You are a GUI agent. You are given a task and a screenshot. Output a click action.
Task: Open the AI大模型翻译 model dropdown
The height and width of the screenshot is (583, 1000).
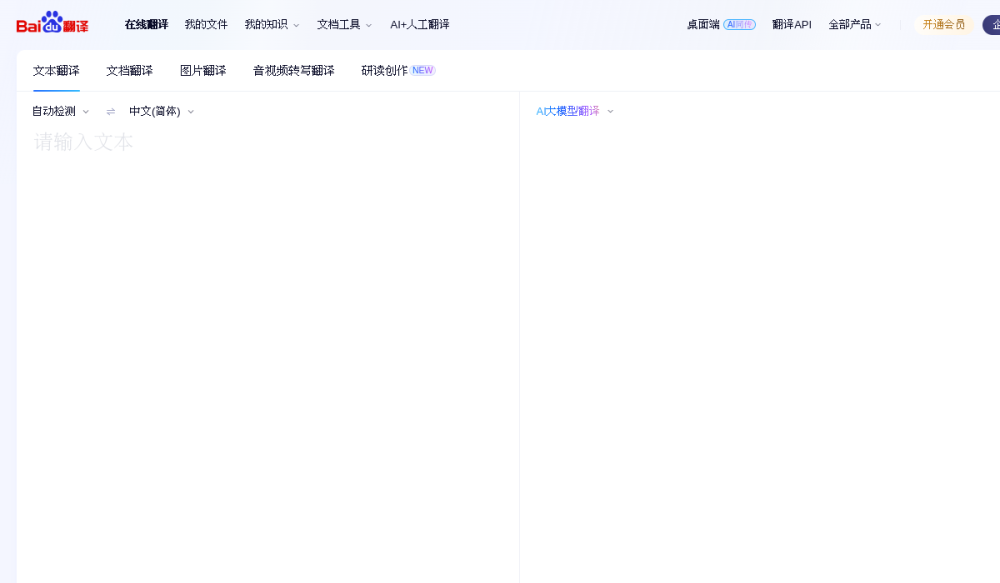click(x=575, y=111)
